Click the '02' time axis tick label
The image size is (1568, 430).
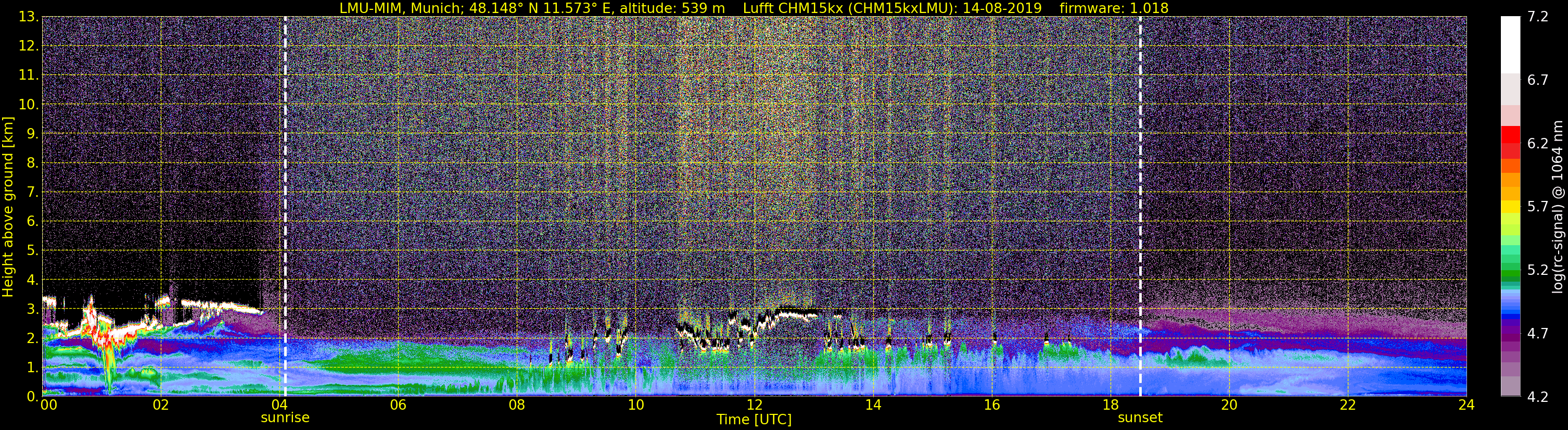pos(161,405)
